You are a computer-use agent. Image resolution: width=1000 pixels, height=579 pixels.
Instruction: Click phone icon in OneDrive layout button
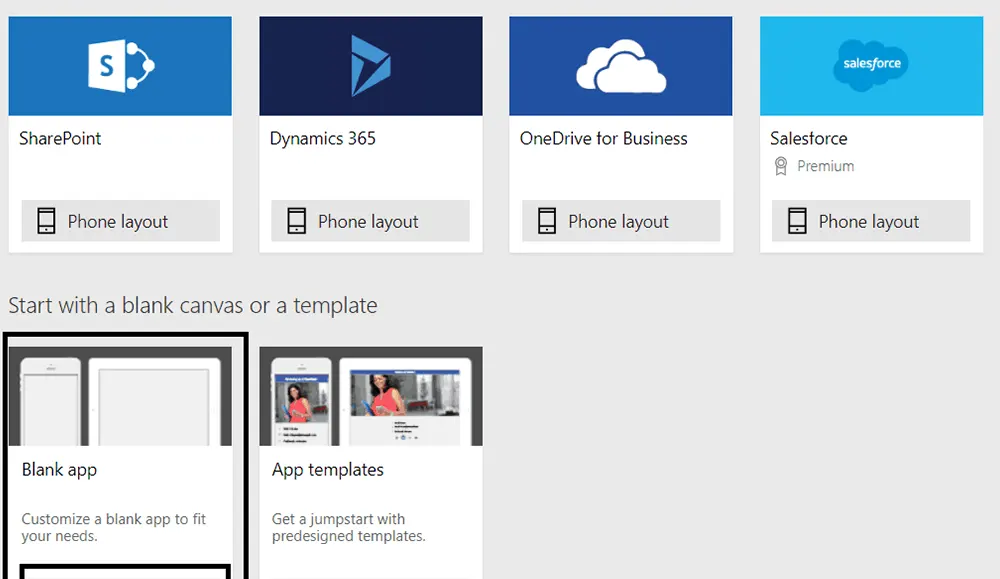547,221
